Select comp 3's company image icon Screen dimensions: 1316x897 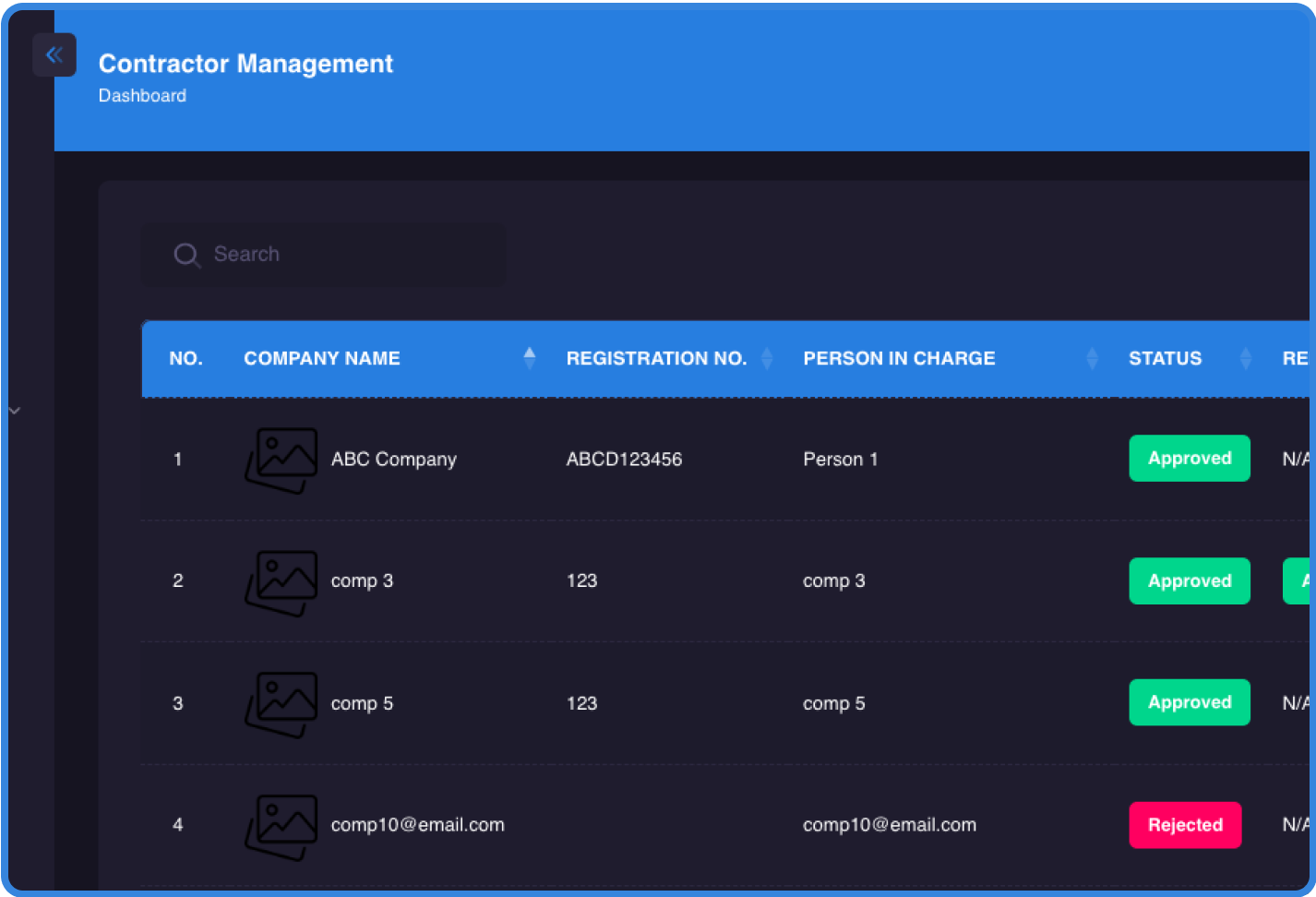pos(281,582)
